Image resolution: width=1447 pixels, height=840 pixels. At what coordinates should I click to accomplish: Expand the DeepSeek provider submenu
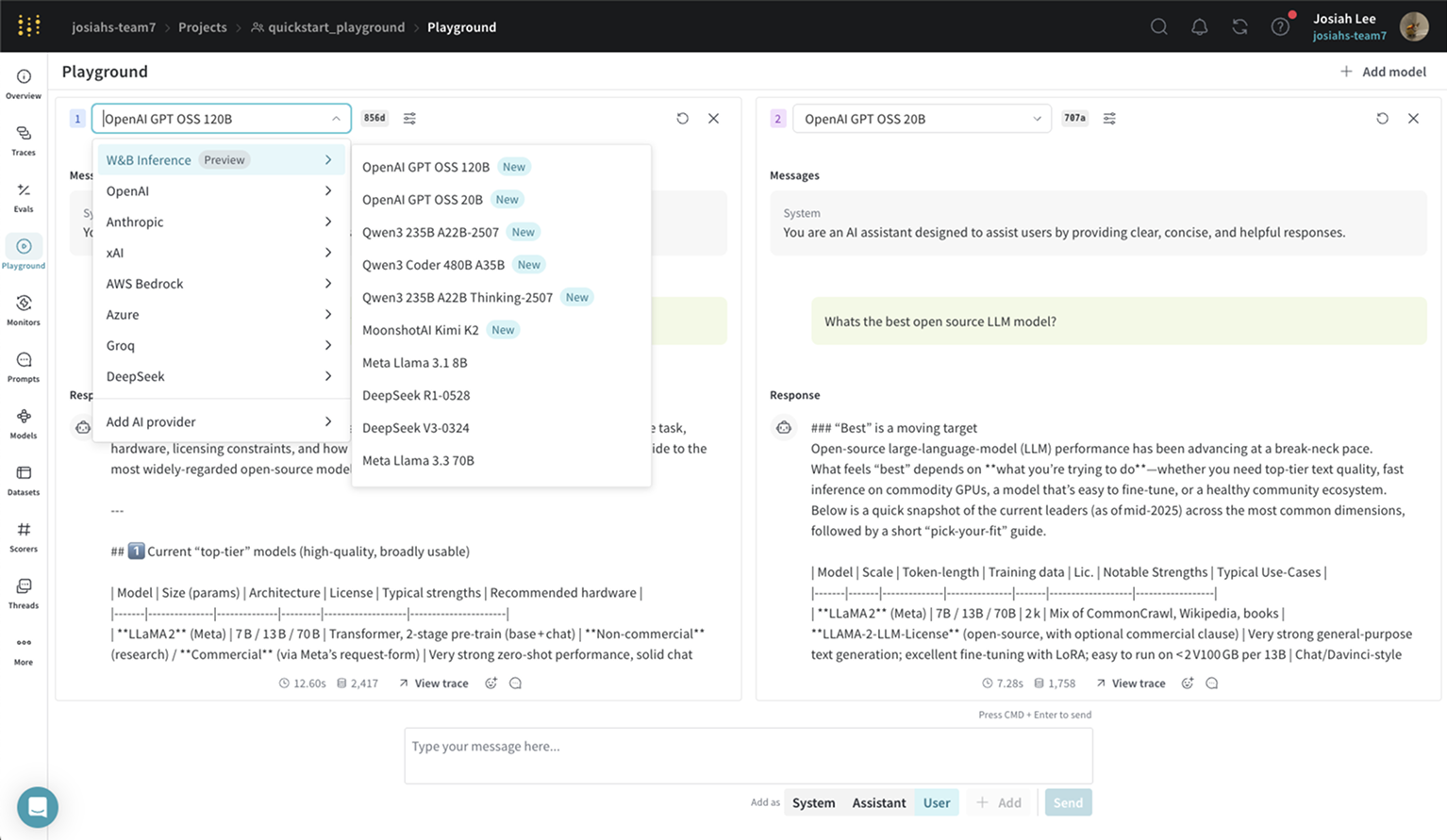click(220, 376)
